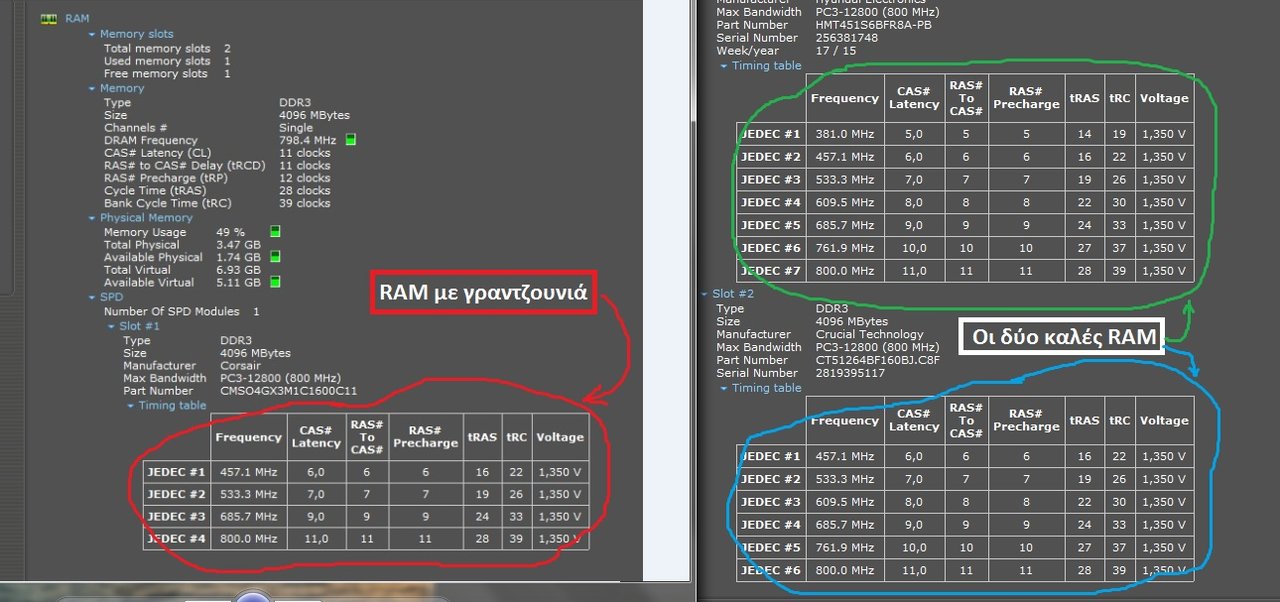1280x602 pixels.
Task: Collapse the Physical Memory section
Action: point(92,218)
